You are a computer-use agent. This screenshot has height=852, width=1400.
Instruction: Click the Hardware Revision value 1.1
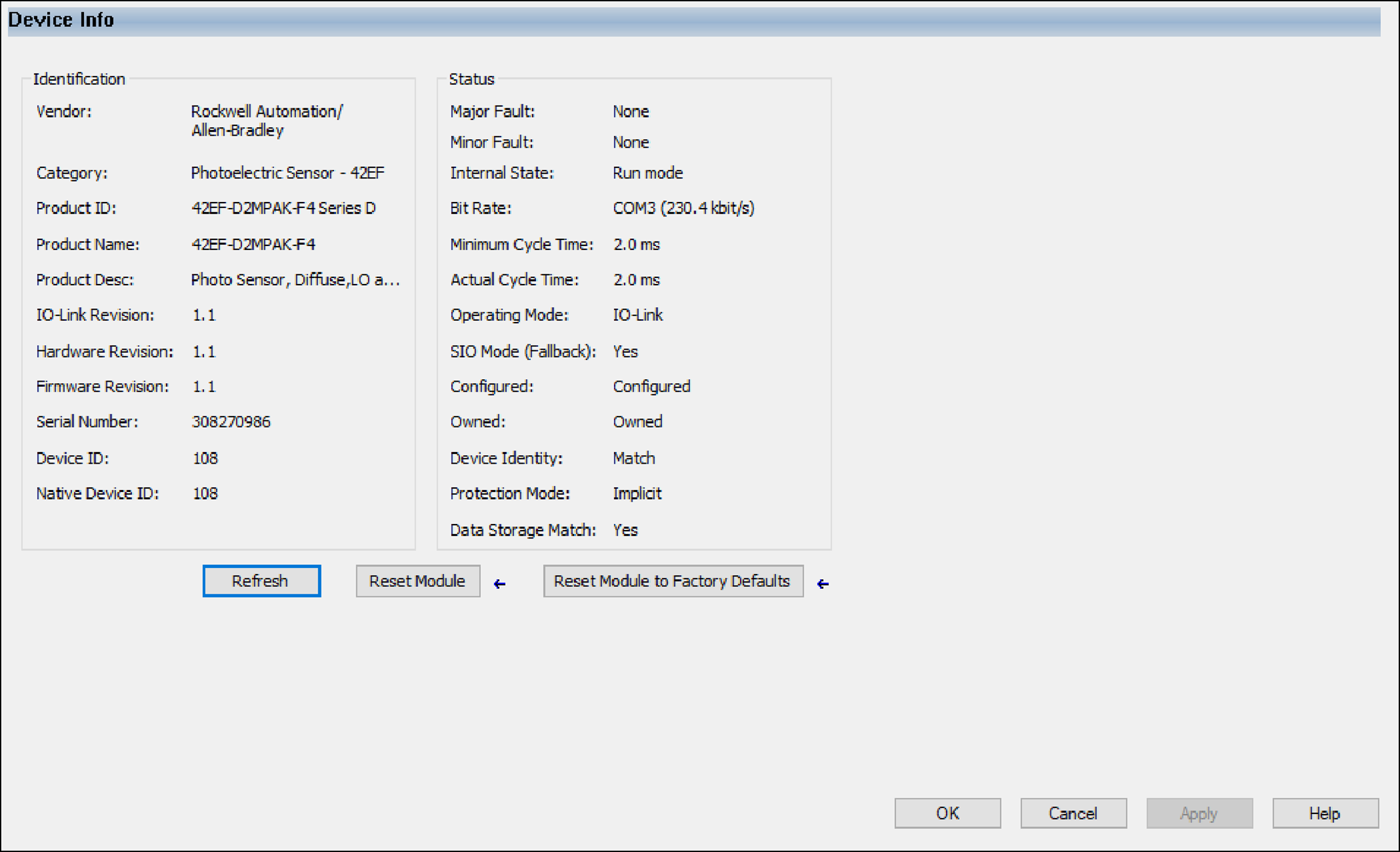tap(203, 352)
